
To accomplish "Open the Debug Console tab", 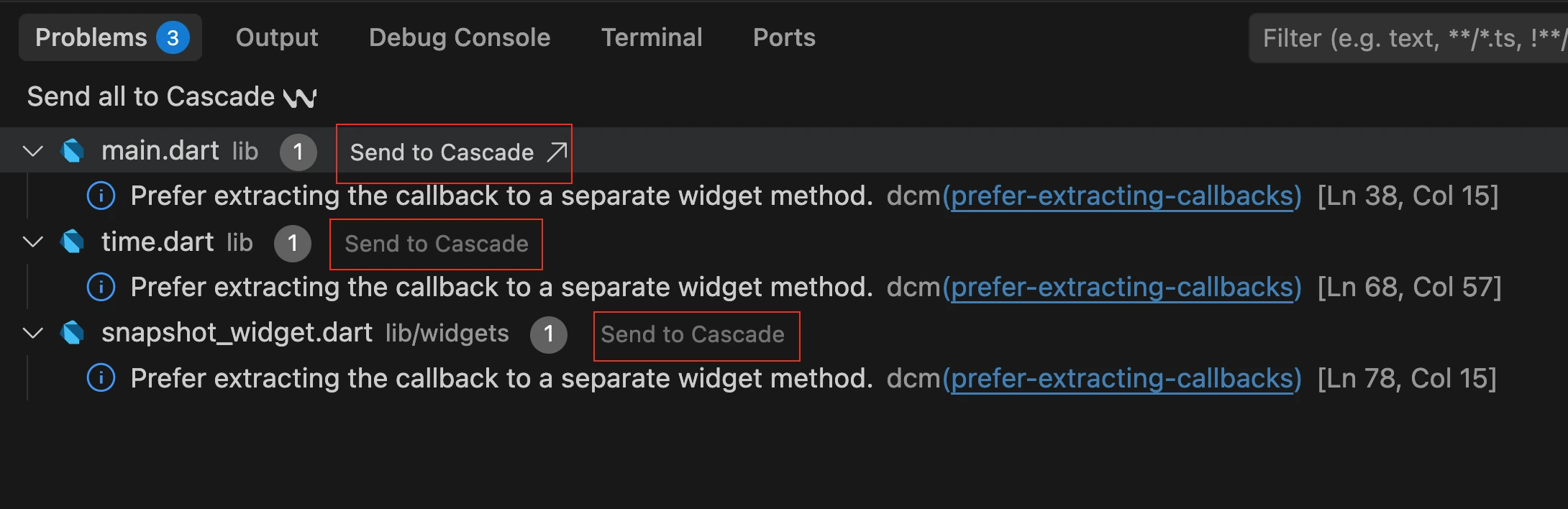I will (459, 37).
